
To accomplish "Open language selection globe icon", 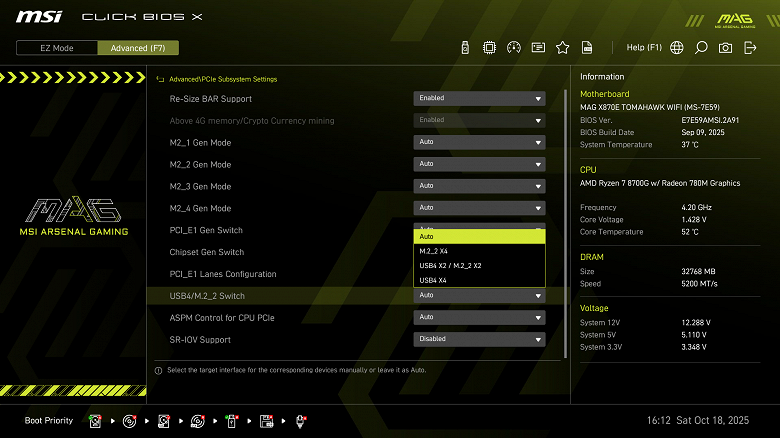I will click(x=677, y=48).
